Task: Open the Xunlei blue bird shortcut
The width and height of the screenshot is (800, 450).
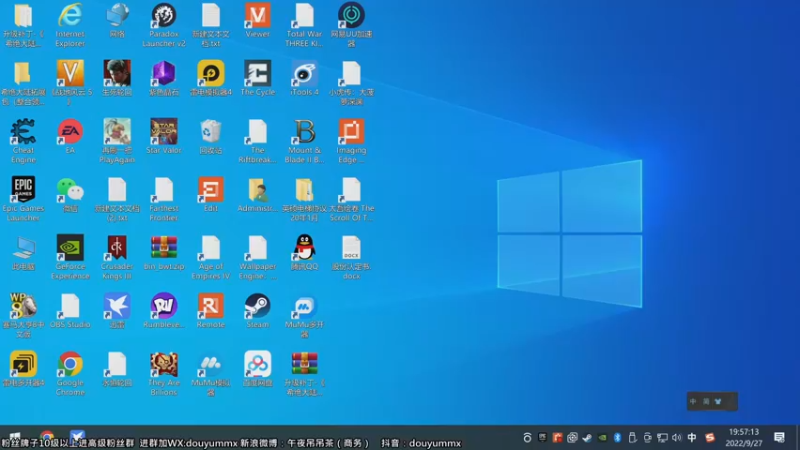Action: pyautogui.click(x=117, y=311)
